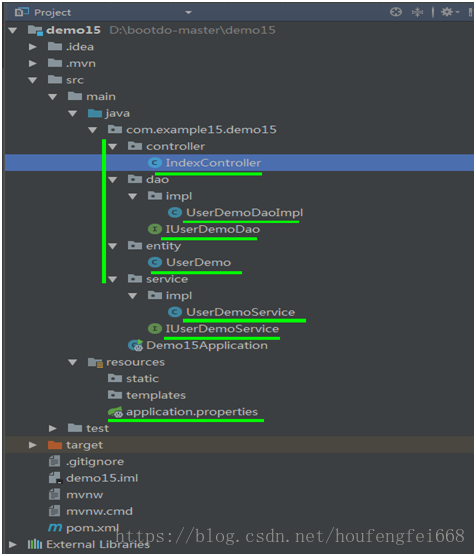Select IUserDemoService interface name
476x556 pixels.
[x=222, y=329]
